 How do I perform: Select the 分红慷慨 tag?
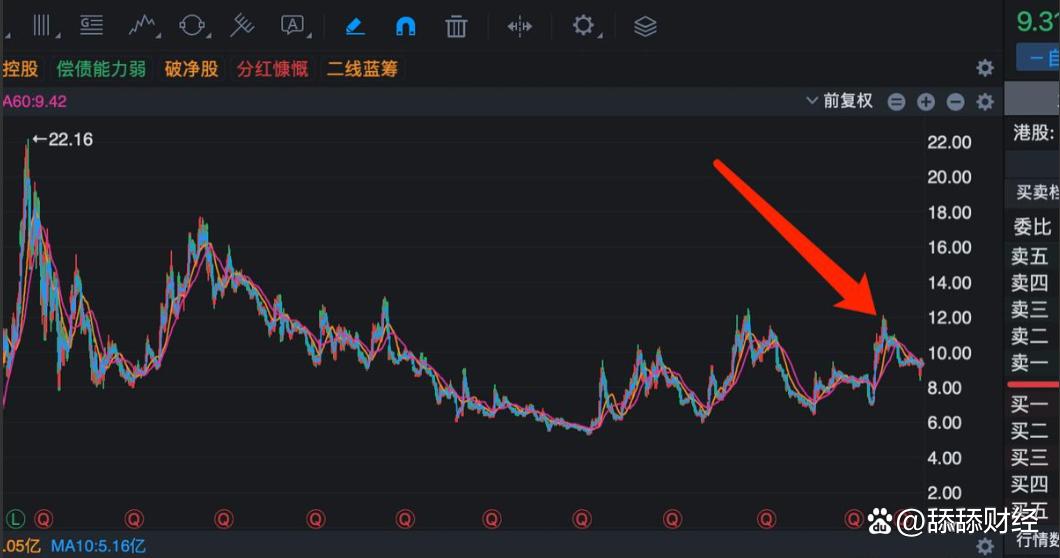click(x=272, y=69)
